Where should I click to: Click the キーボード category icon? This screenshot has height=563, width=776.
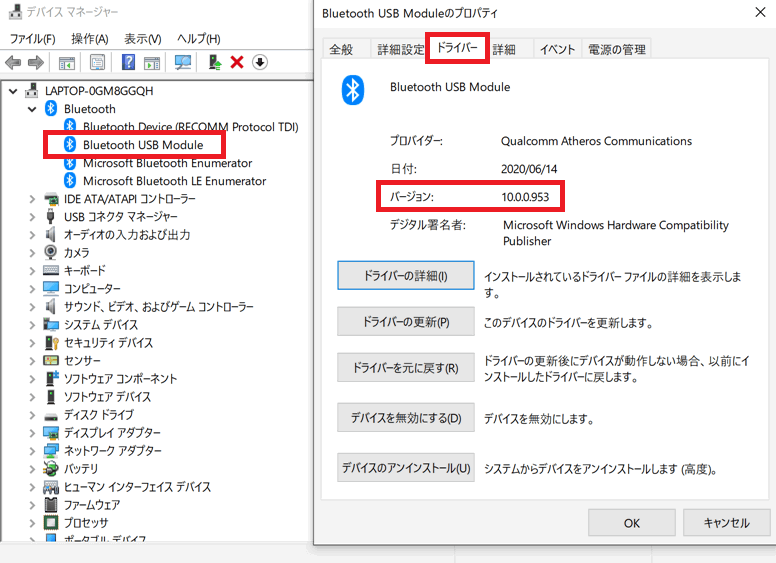click(51, 271)
